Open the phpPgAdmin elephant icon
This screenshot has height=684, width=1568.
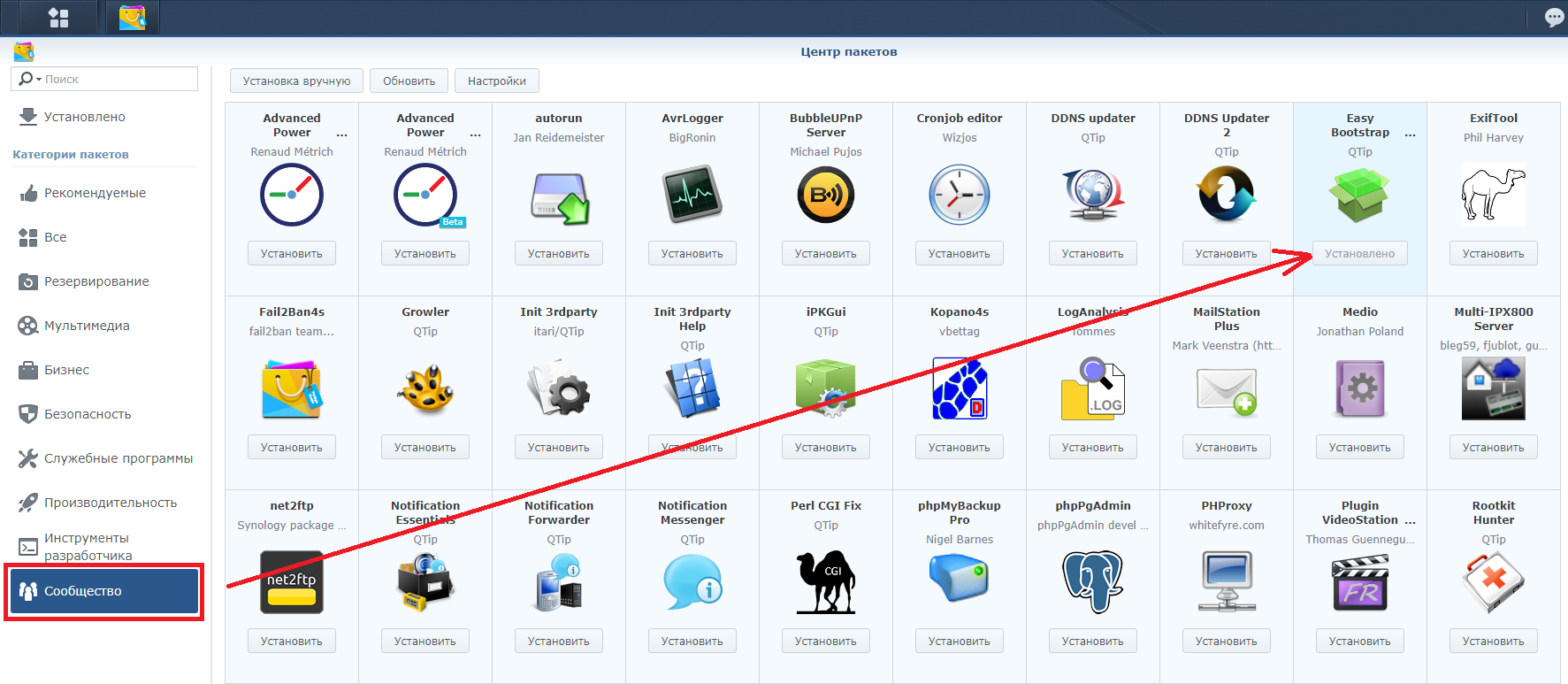pos(1092,582)
